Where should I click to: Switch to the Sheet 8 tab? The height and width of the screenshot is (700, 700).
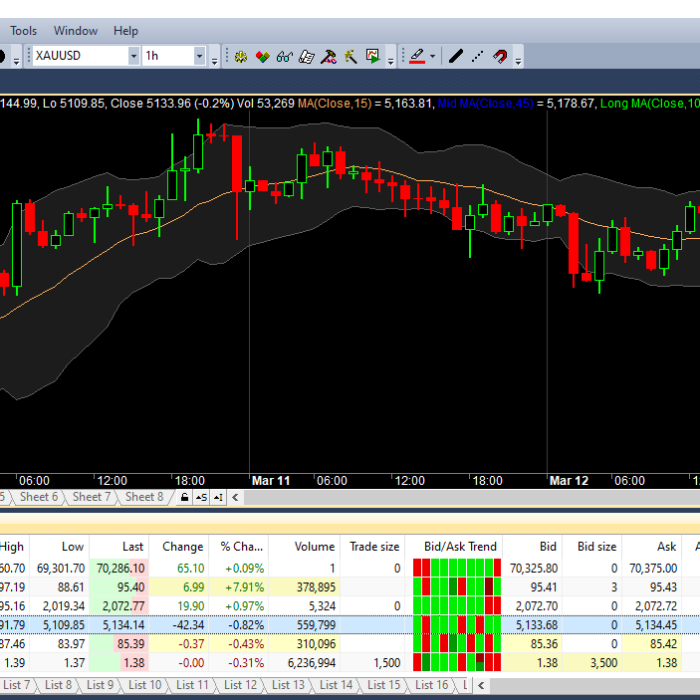pyautogui.click(x=144, y=497)
